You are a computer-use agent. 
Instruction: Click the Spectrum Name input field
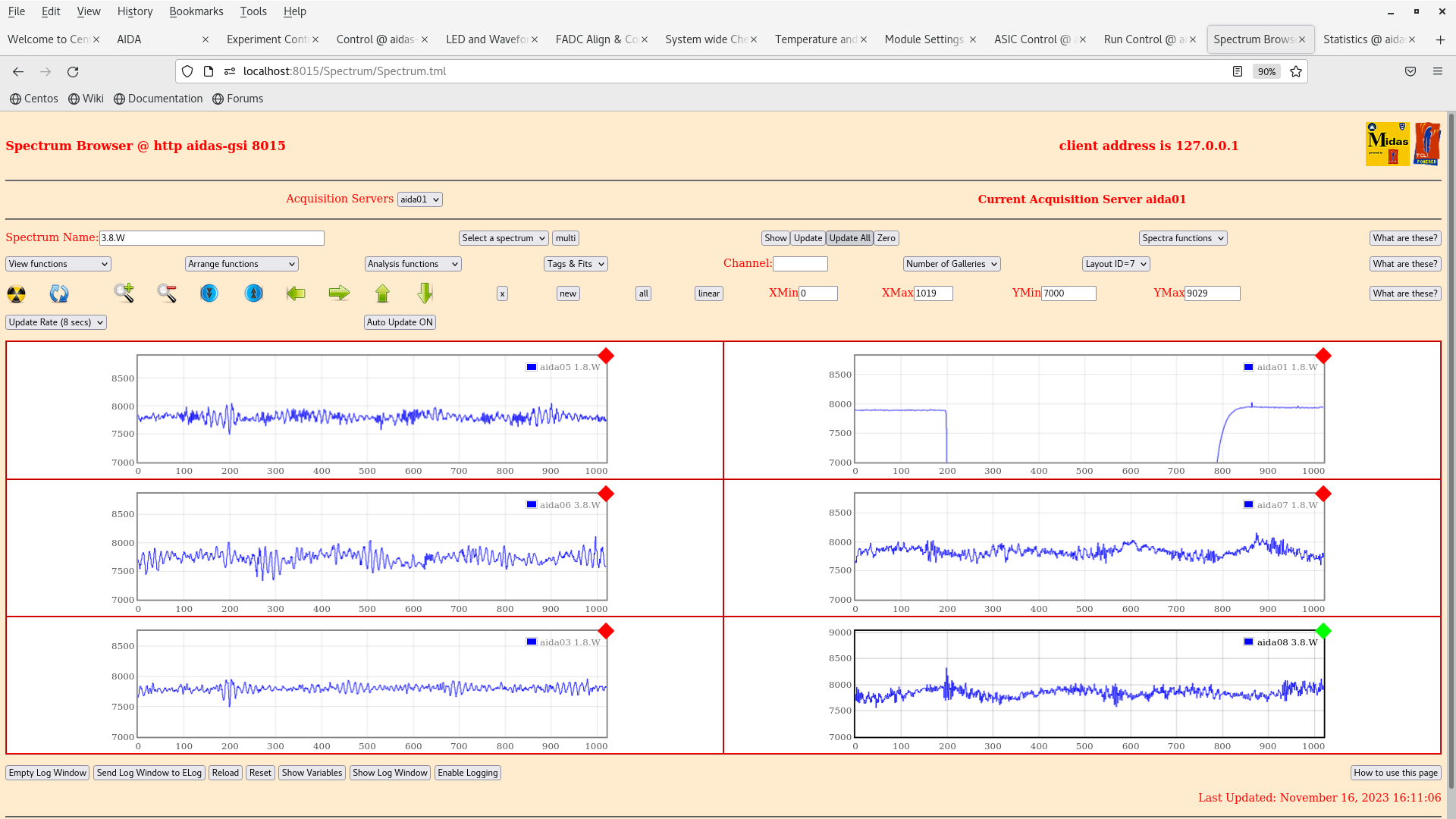tap(212, 238)
